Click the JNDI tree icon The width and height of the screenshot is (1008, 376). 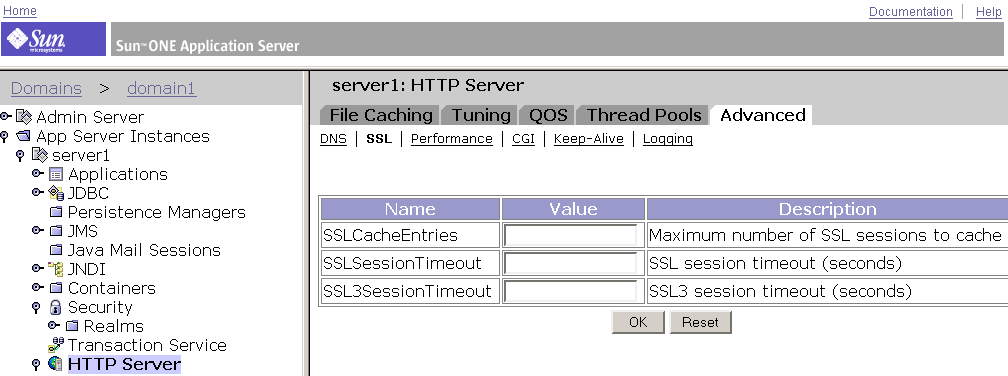(x=56, y=269)
